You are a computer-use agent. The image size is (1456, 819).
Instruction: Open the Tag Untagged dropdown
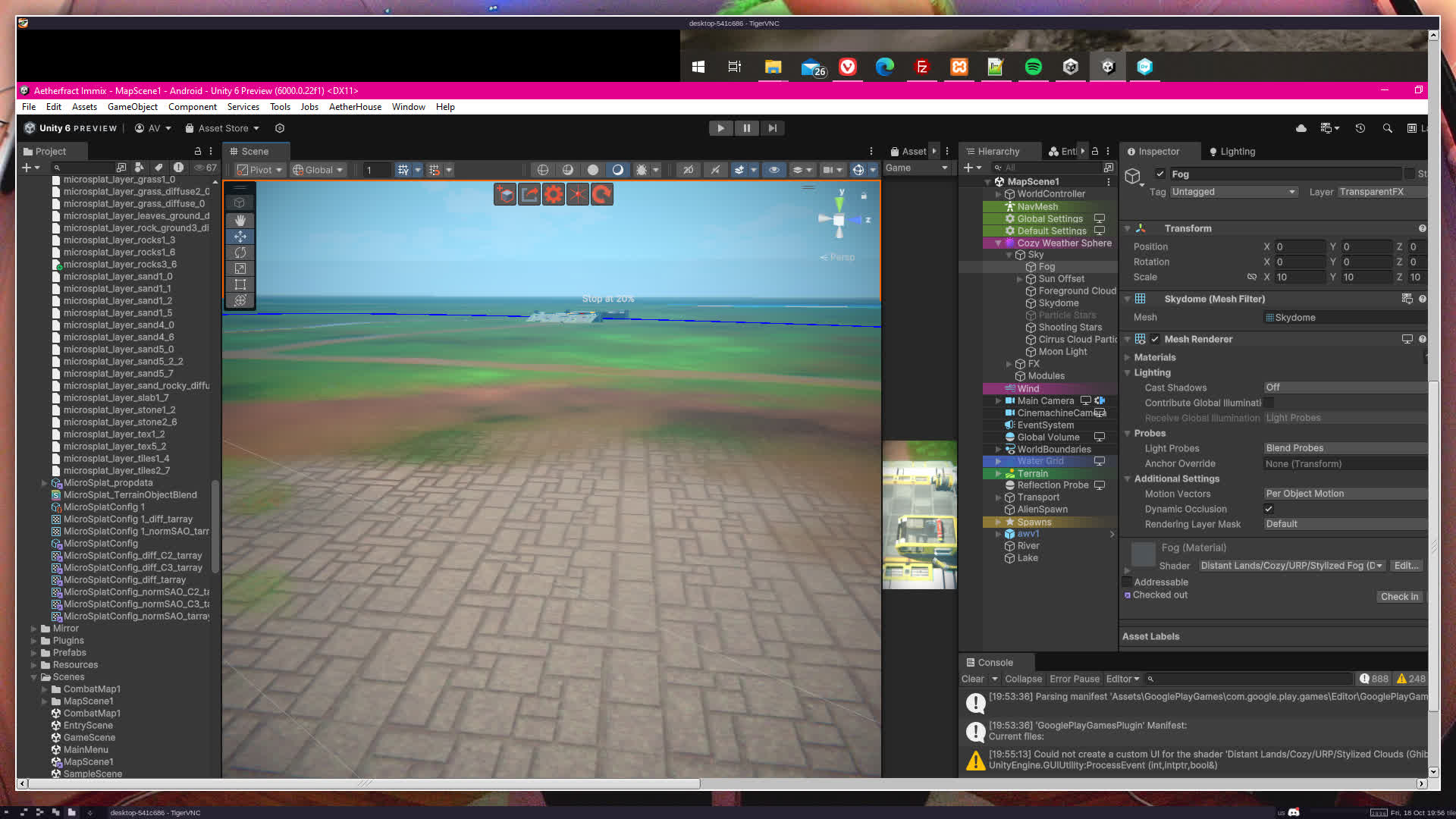[x=1233, y=192]
